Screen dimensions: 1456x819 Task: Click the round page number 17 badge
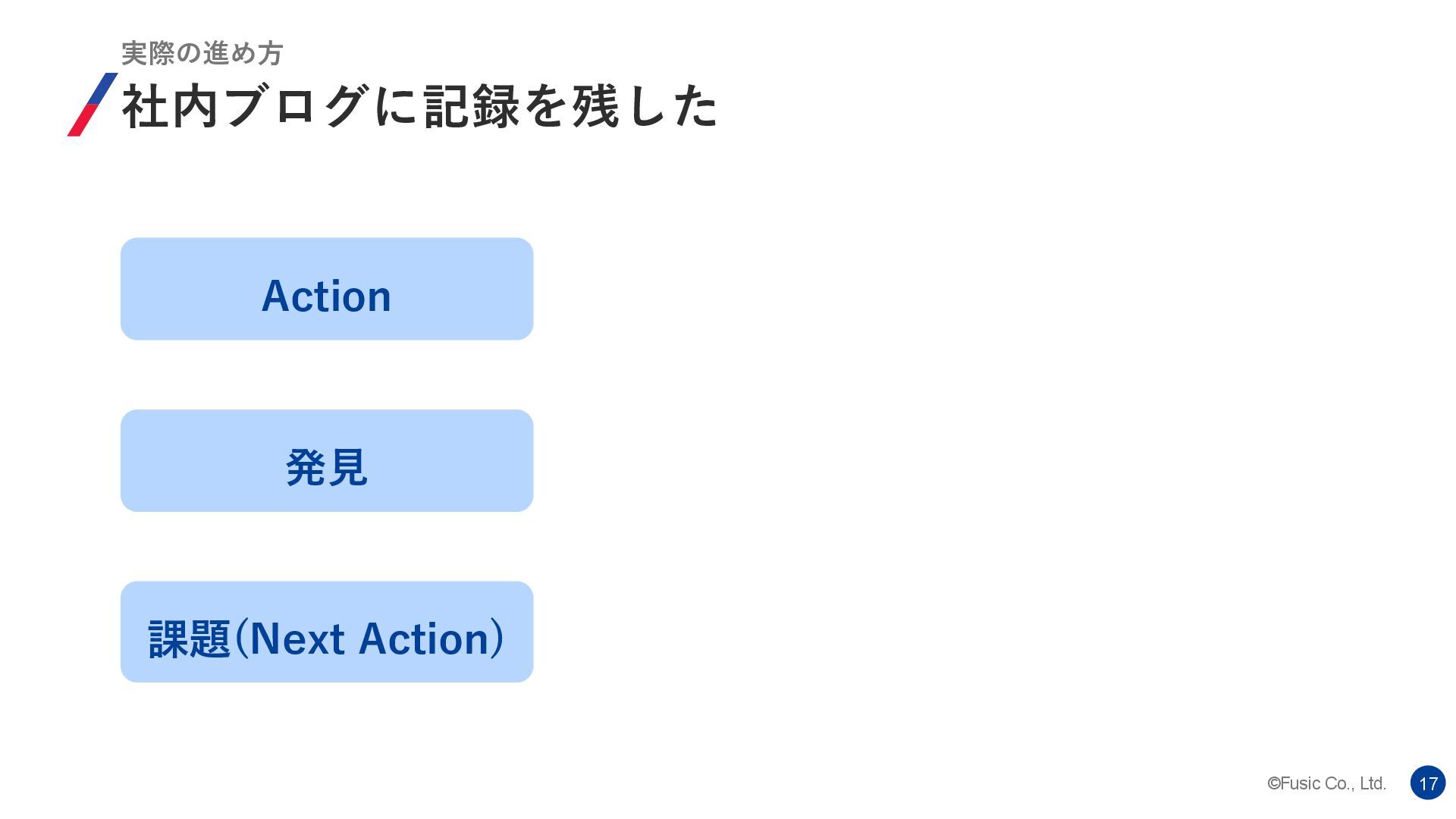click(x=1428, y=783)
